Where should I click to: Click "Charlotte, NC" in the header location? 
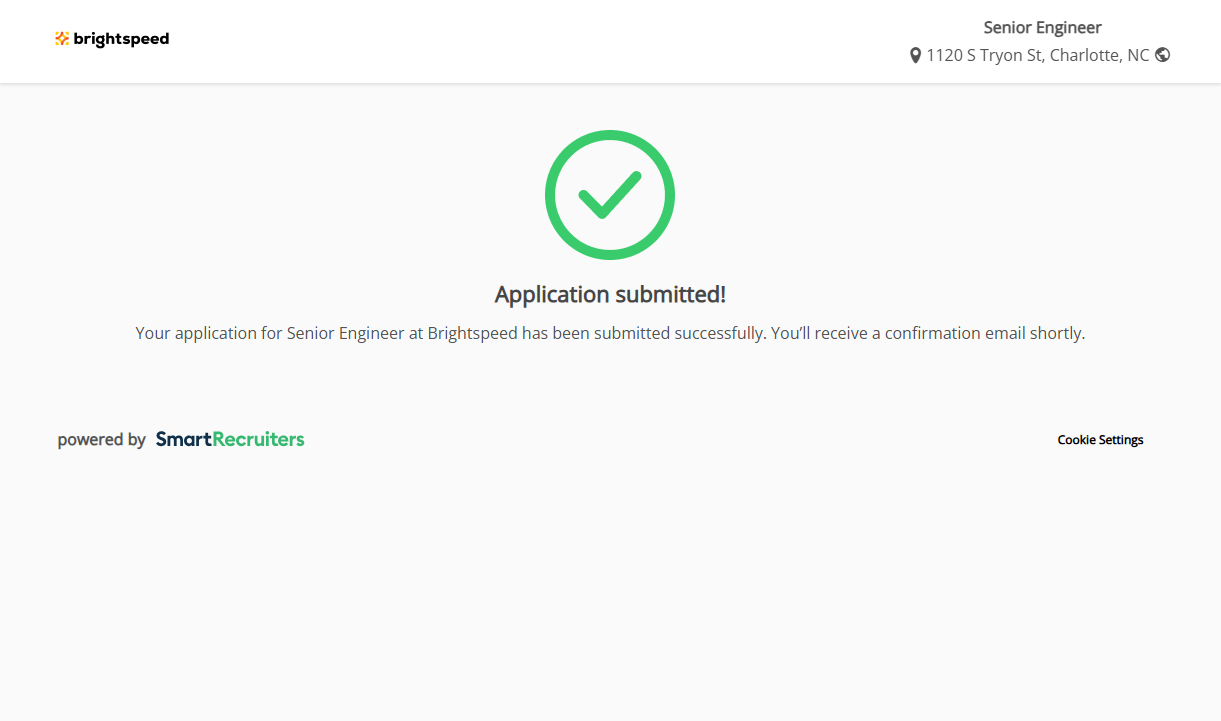[x=1099, y=55]
